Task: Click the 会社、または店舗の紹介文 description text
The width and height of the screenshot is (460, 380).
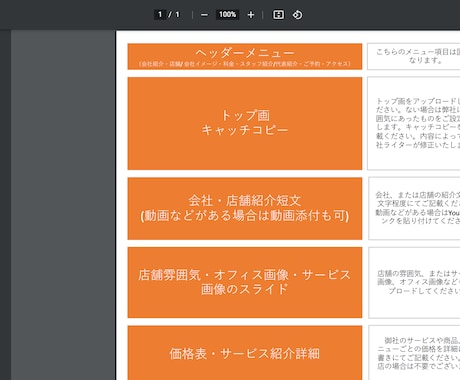Action: click(x=418, y=208)
